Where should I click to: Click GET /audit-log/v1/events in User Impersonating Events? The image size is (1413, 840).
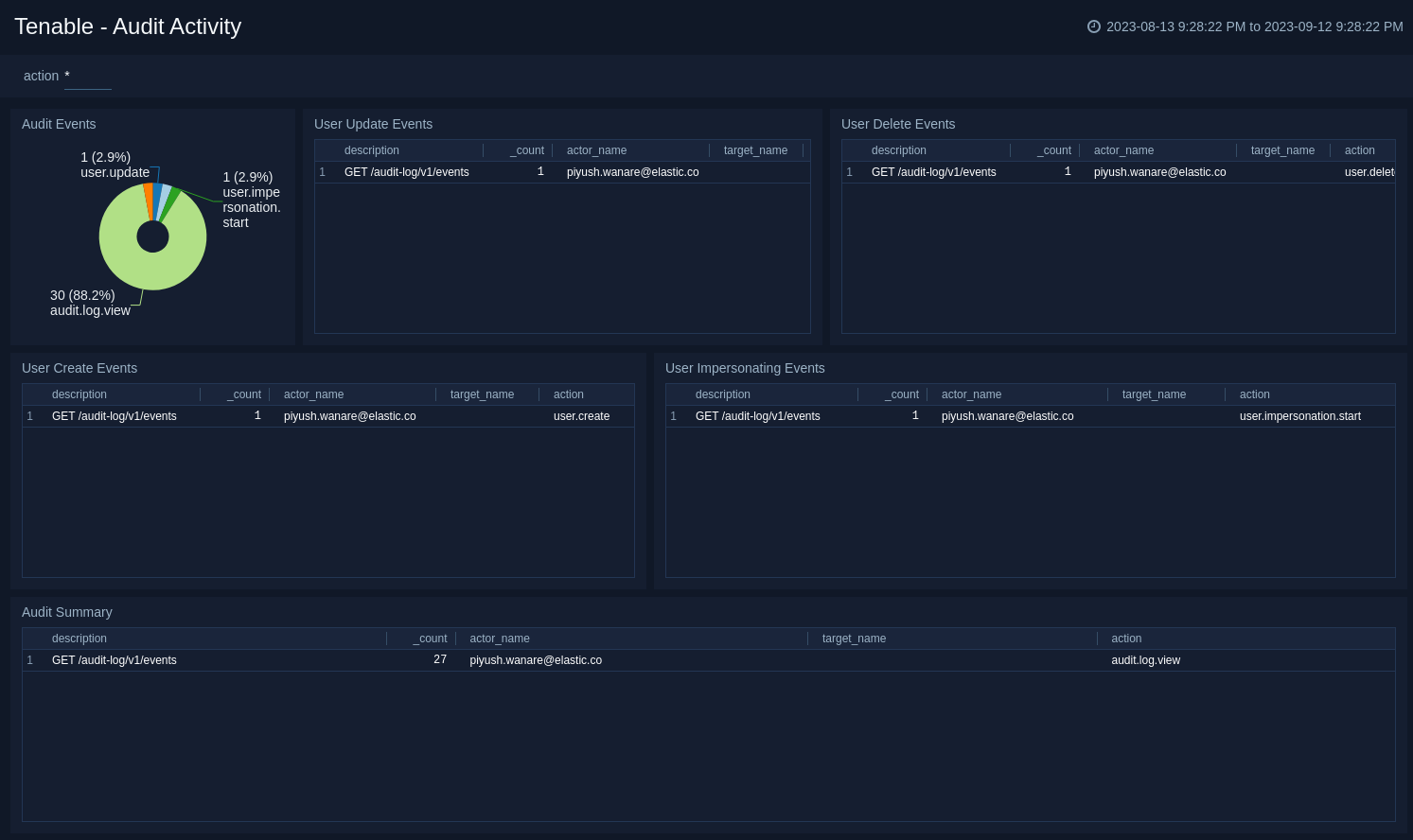click(x=758, y=416)
